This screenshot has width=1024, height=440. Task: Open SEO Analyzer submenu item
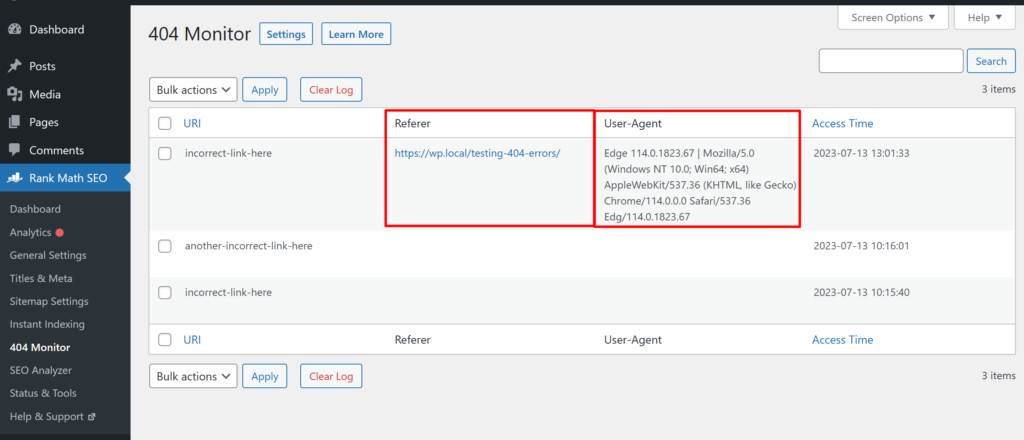(x=40, y=370)
